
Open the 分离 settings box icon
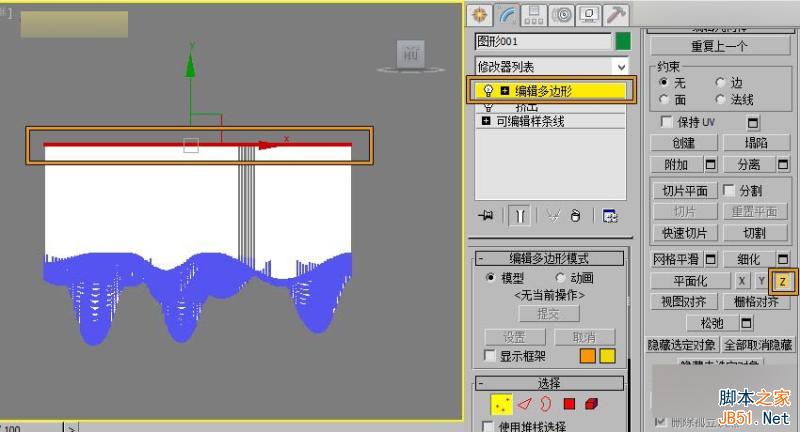(x=783, y=164)
